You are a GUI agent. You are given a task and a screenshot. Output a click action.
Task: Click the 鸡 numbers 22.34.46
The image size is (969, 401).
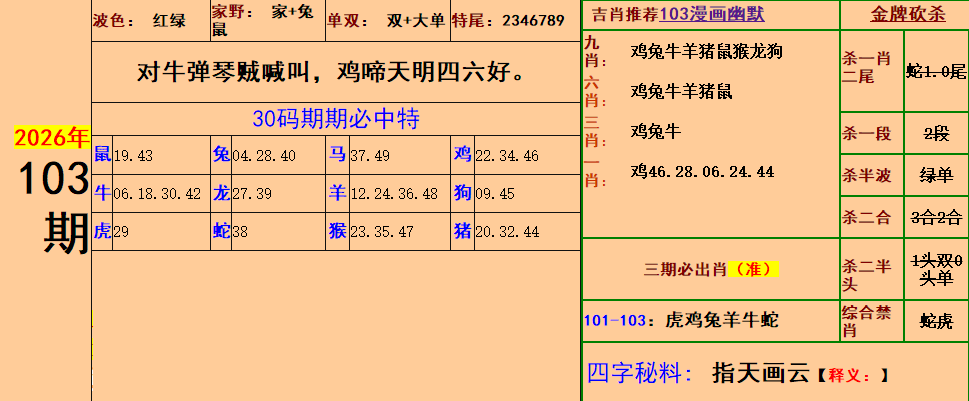507,156
